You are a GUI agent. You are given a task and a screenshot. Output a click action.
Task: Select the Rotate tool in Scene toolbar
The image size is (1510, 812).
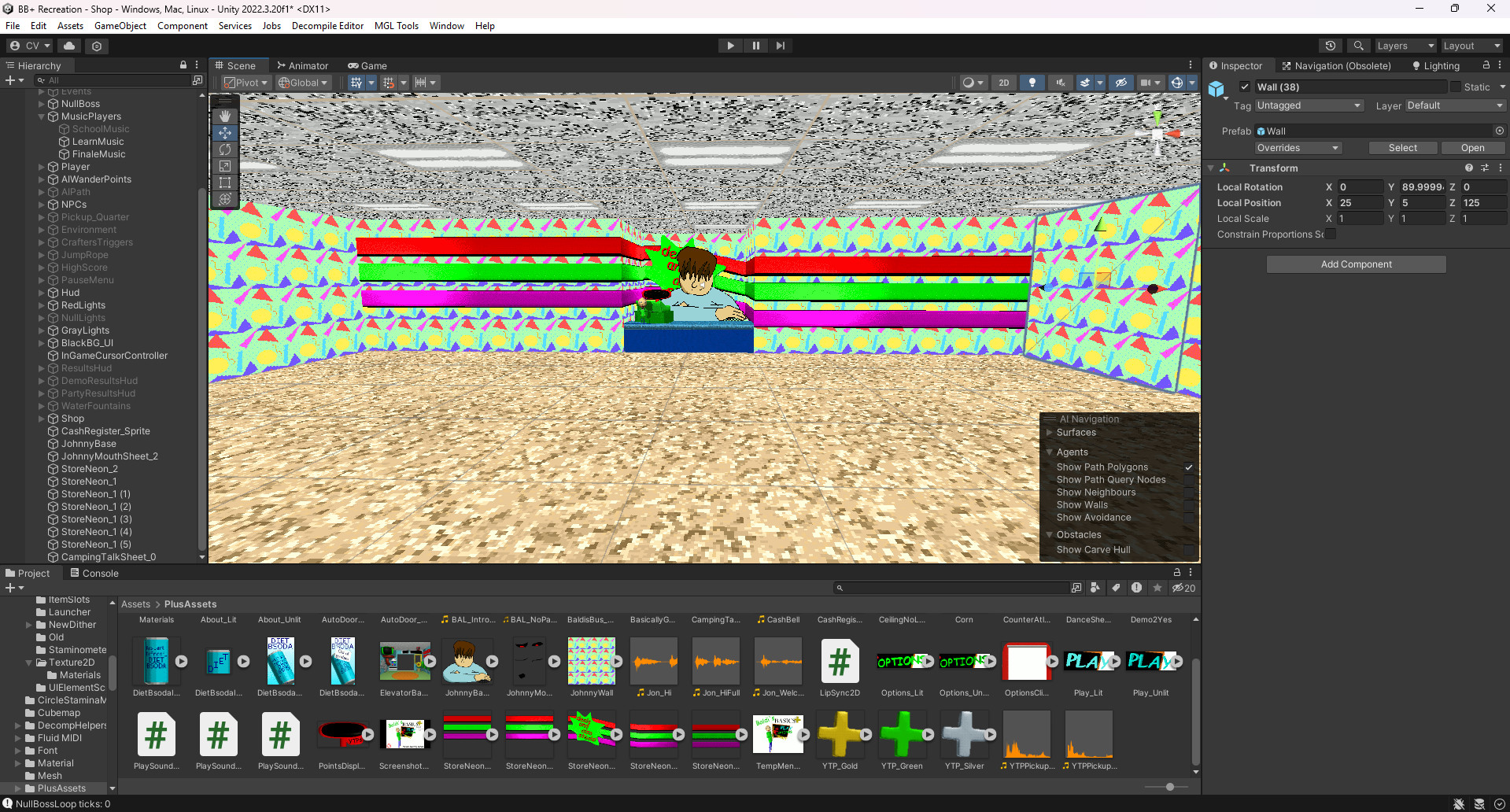(x=225, y=149)
